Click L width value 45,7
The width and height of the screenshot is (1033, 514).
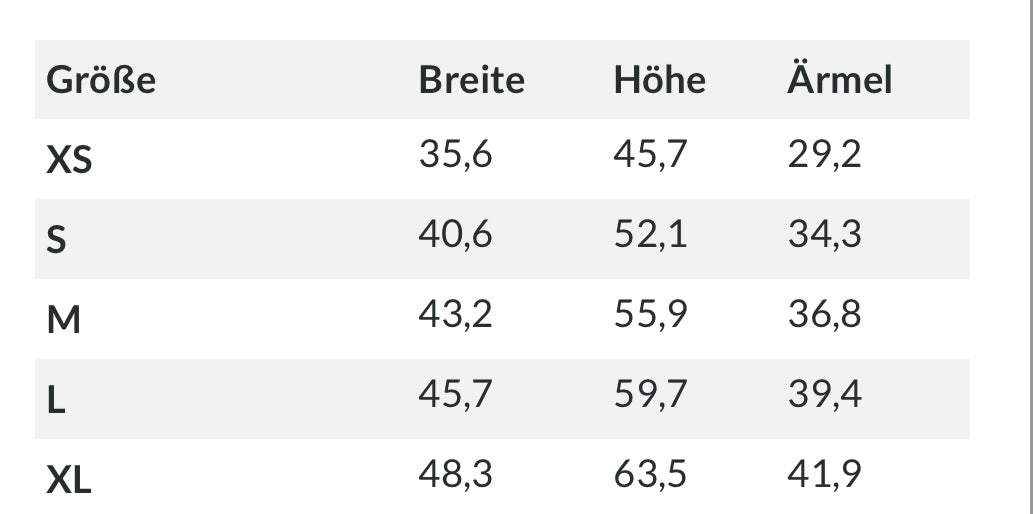[455, 395]
